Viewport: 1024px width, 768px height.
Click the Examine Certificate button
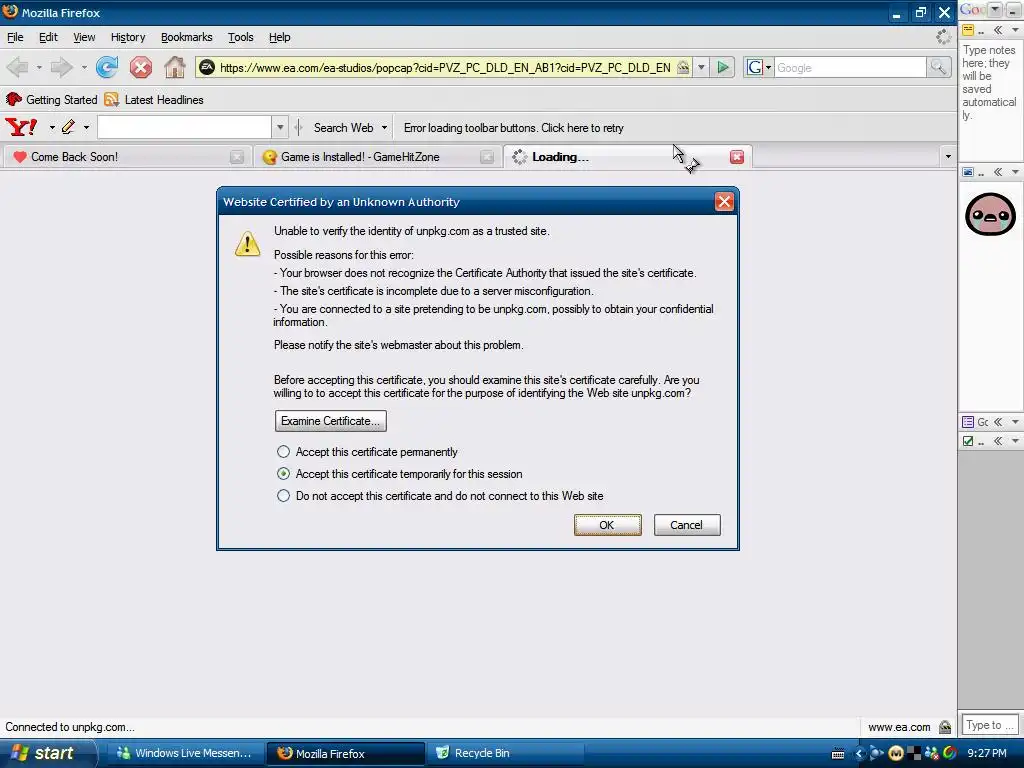[330, 421]
